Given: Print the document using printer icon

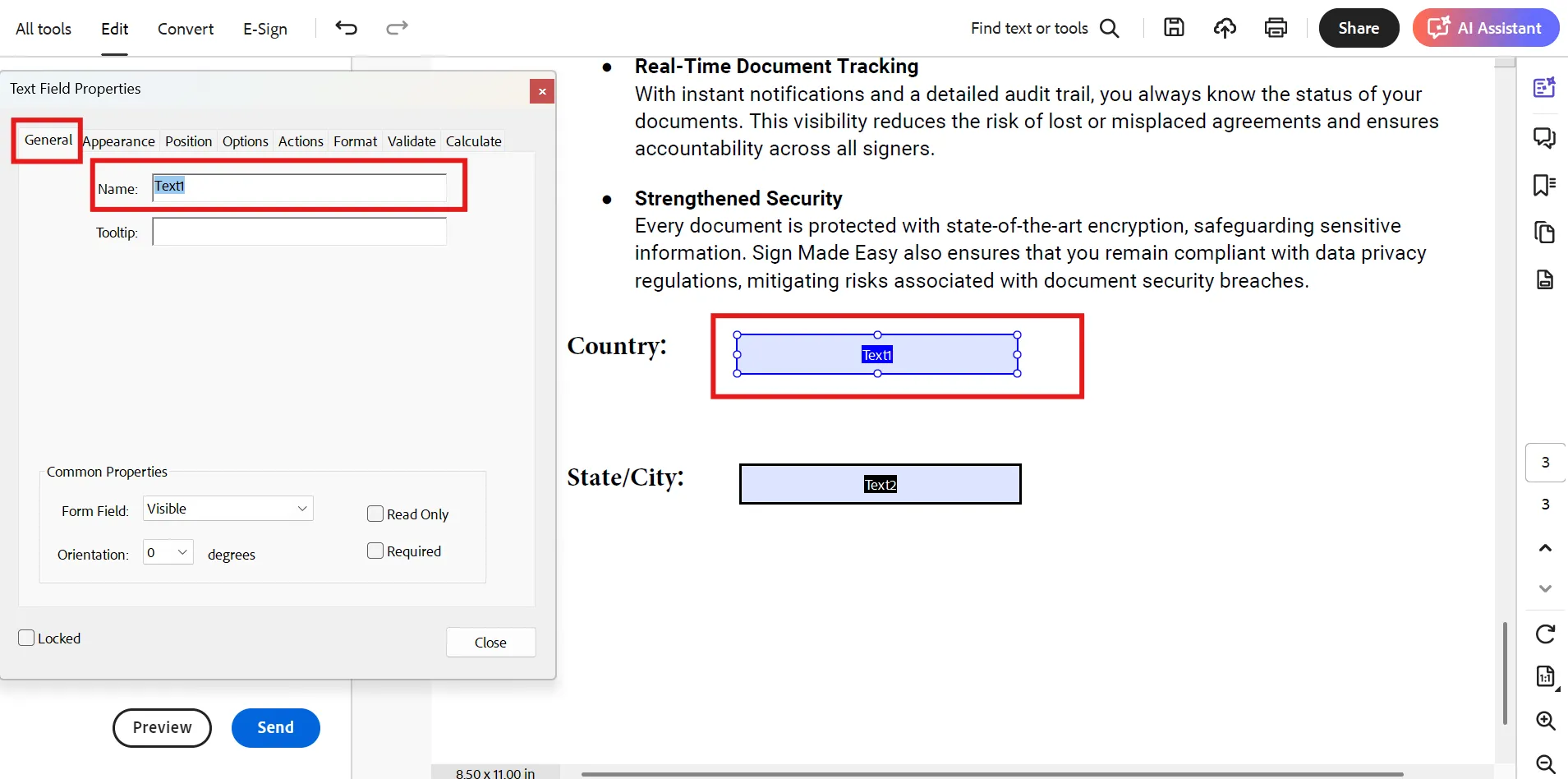Looking at the screenshot, I should pos(1276,28).
